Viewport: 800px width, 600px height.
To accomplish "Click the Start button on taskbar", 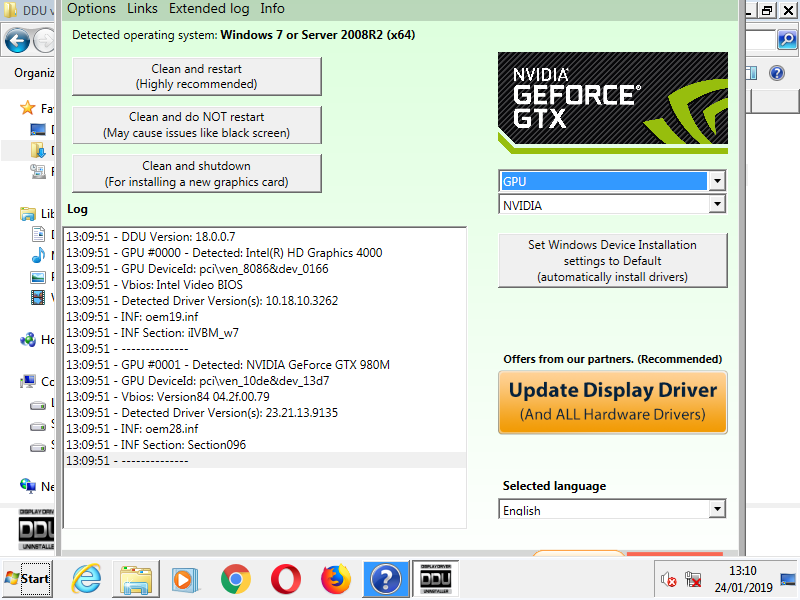I will pyautogui.click(x=28, y=579).
